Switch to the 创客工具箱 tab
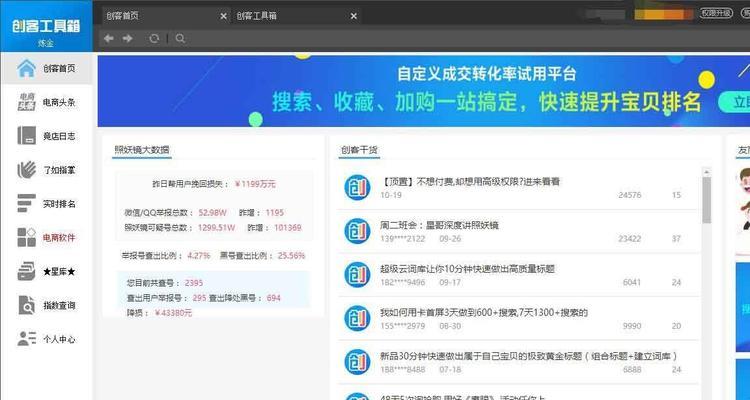Screen dimensions: 750x400 point(296,16)
